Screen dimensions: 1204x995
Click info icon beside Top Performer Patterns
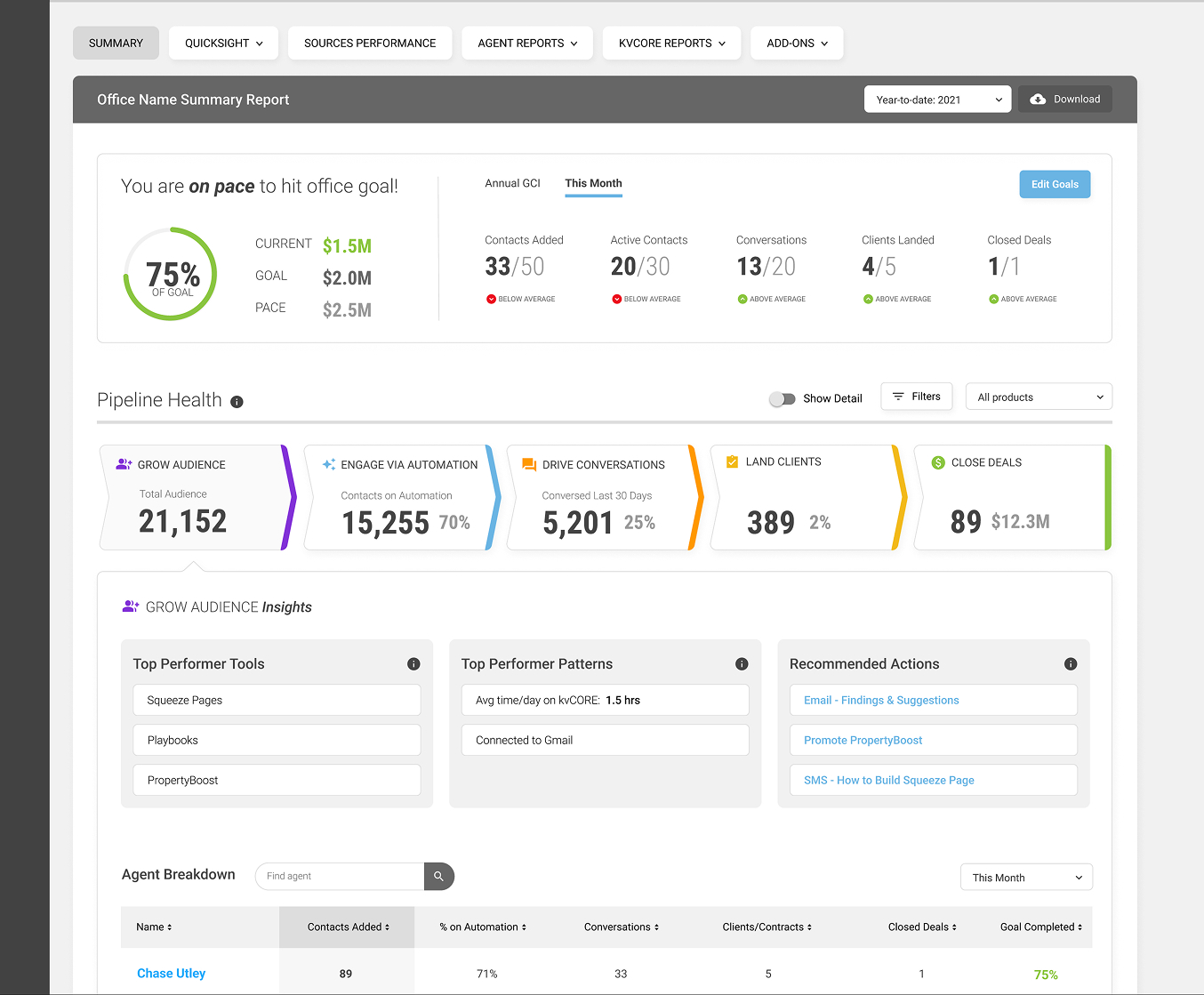coord(742,664)
